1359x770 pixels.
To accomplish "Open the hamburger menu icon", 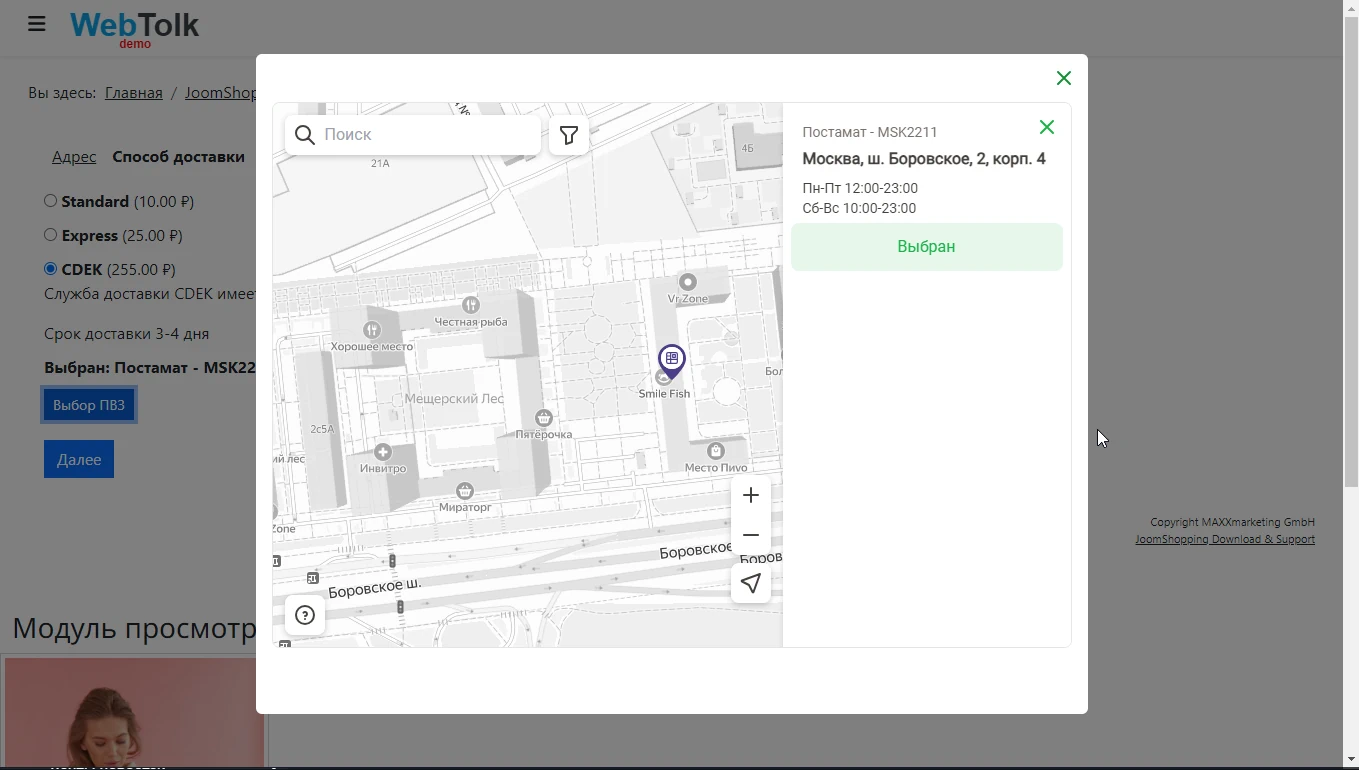I will (37, 24).
